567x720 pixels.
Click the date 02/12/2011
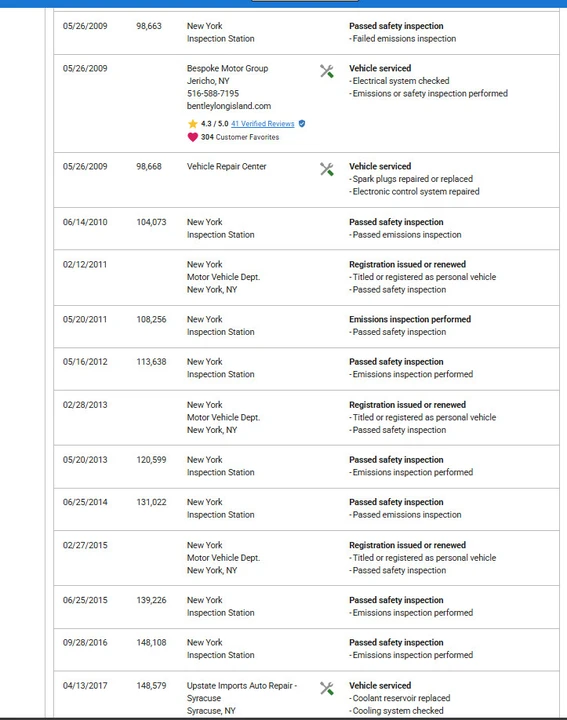[x=85, y=264]
